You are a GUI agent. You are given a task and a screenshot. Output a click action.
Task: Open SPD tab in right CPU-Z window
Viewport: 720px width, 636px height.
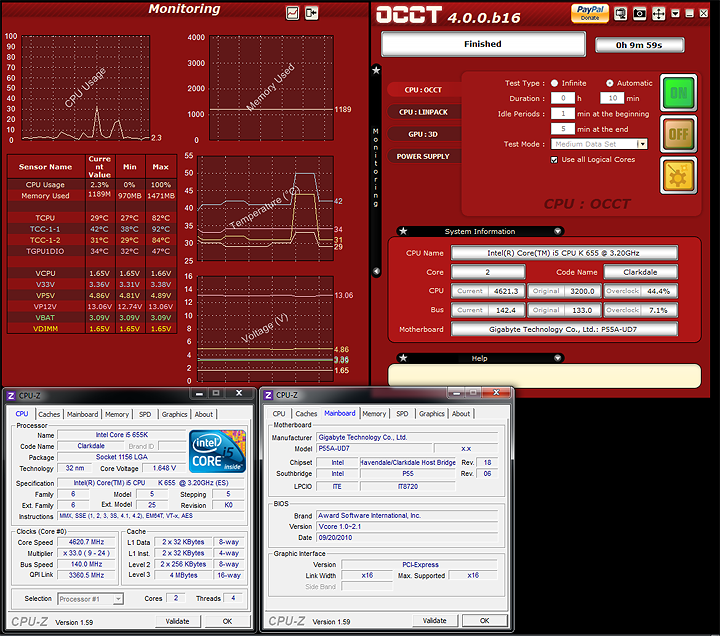(402, 414)
